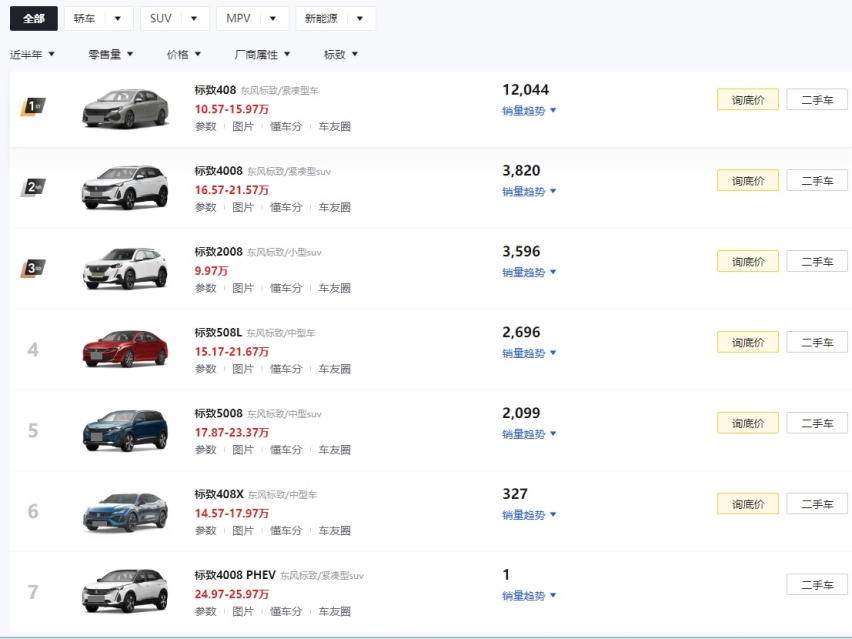Expand 销量趋势 for 标致408X
This screenshot has width=852, height=639.
529,515
